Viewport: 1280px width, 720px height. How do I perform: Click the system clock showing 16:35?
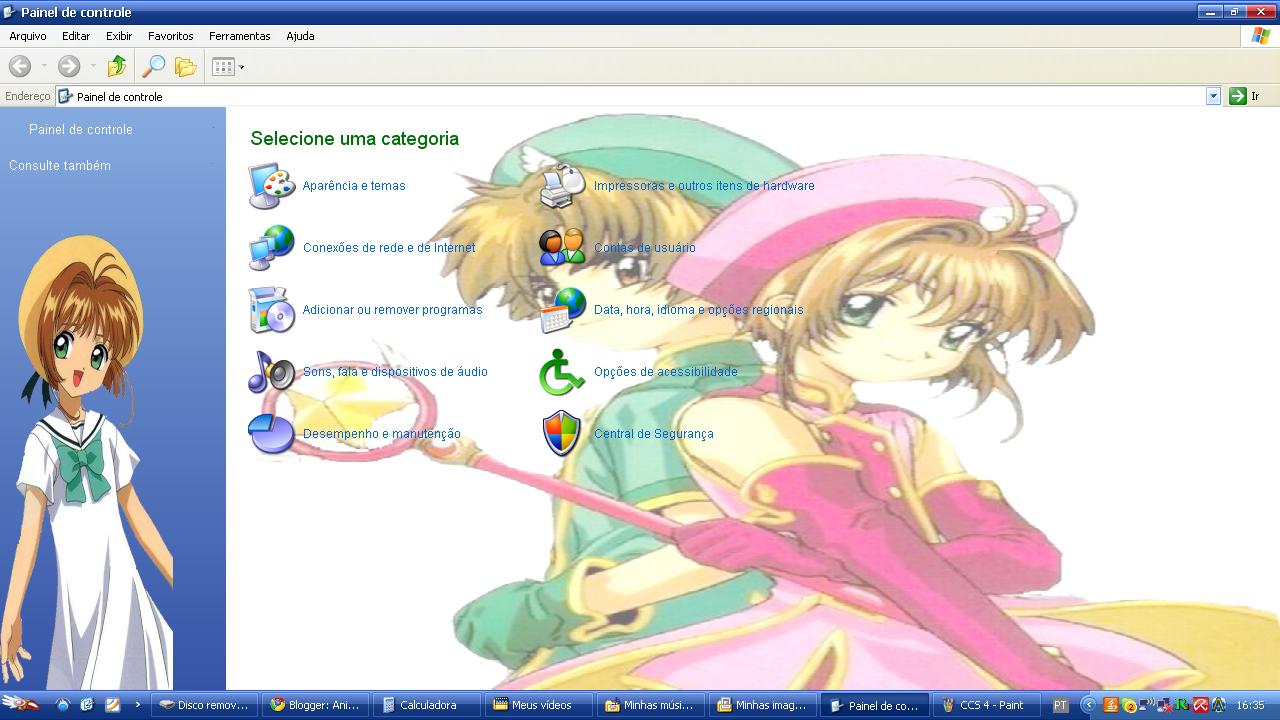pos(1251,705)
